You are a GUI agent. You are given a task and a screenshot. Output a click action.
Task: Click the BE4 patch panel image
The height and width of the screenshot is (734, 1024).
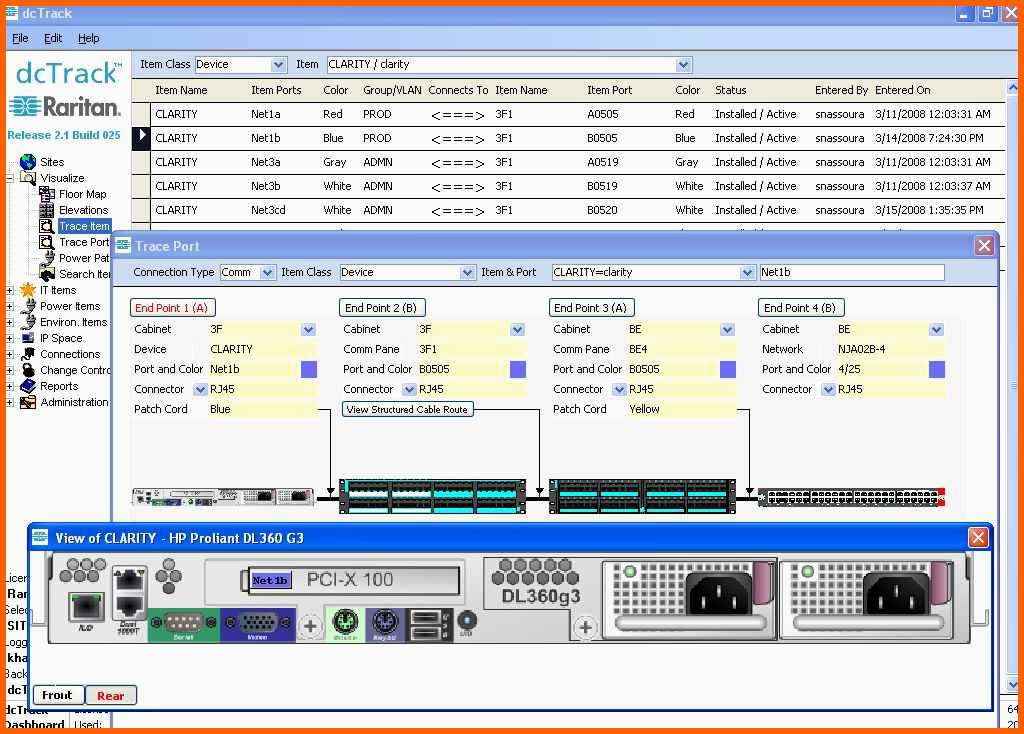click(643, 496)
